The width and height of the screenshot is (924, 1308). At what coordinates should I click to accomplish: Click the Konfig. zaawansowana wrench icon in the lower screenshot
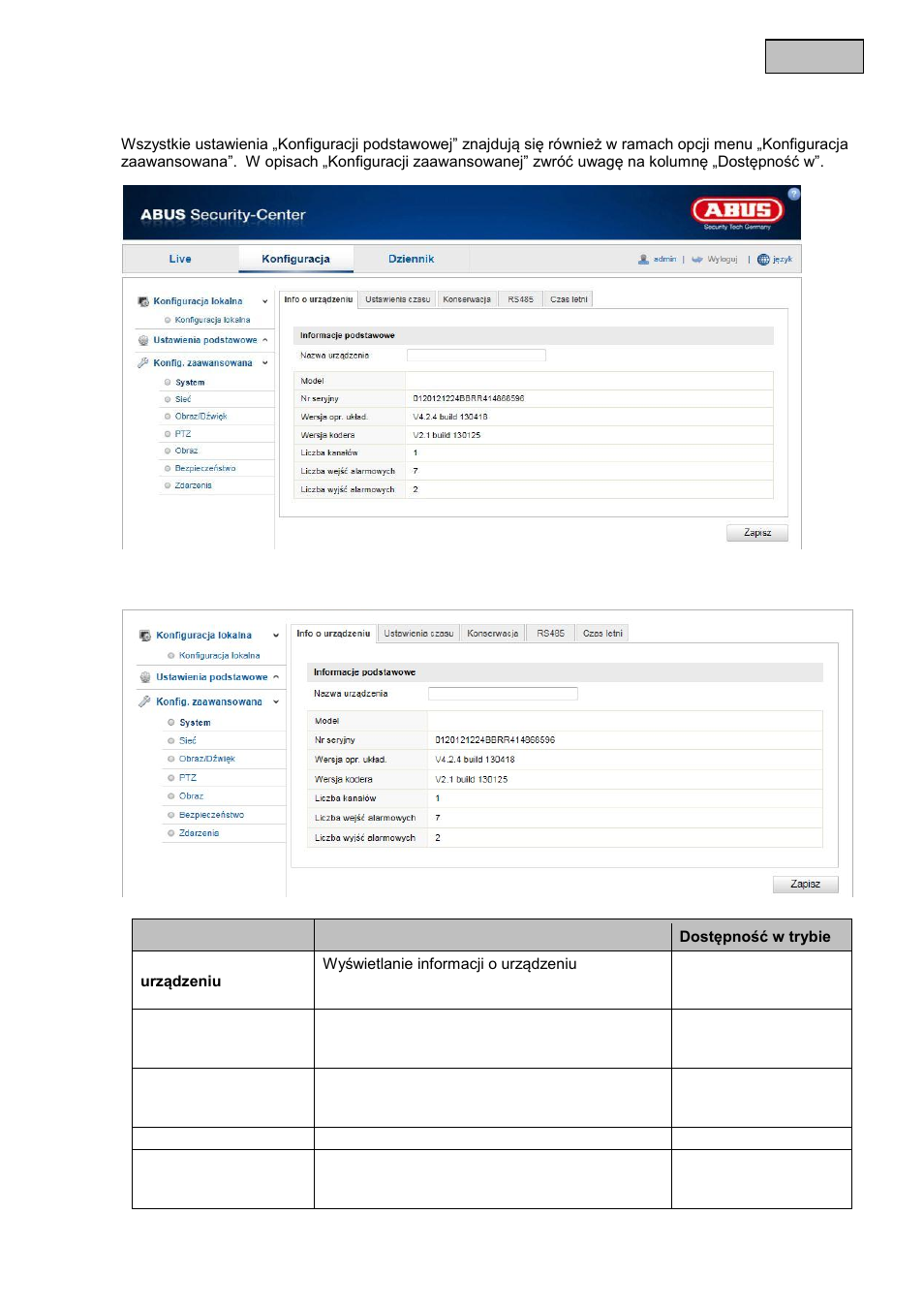click(145, 701)
